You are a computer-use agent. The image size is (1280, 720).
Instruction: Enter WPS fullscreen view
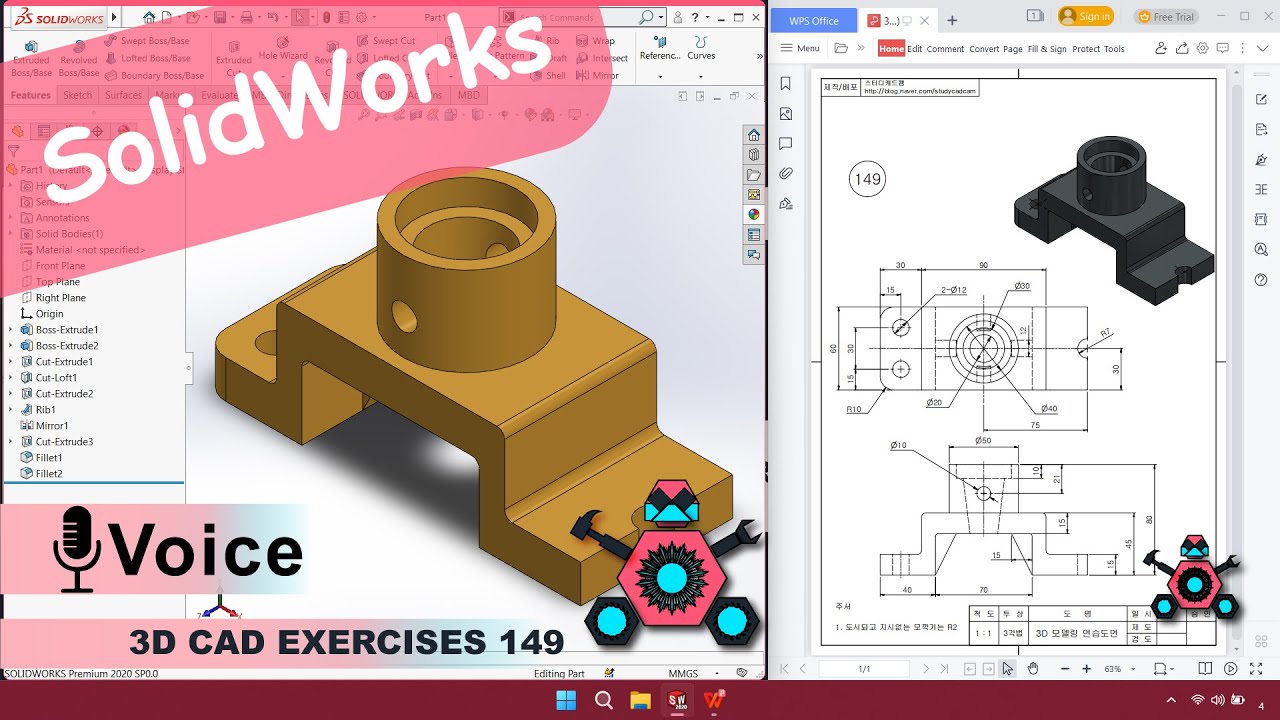[x=1256, y=668]
